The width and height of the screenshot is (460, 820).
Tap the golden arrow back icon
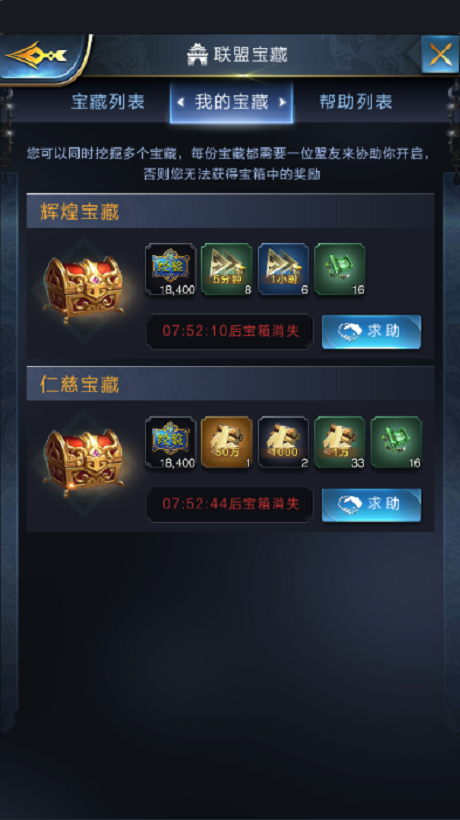(37, 55)
